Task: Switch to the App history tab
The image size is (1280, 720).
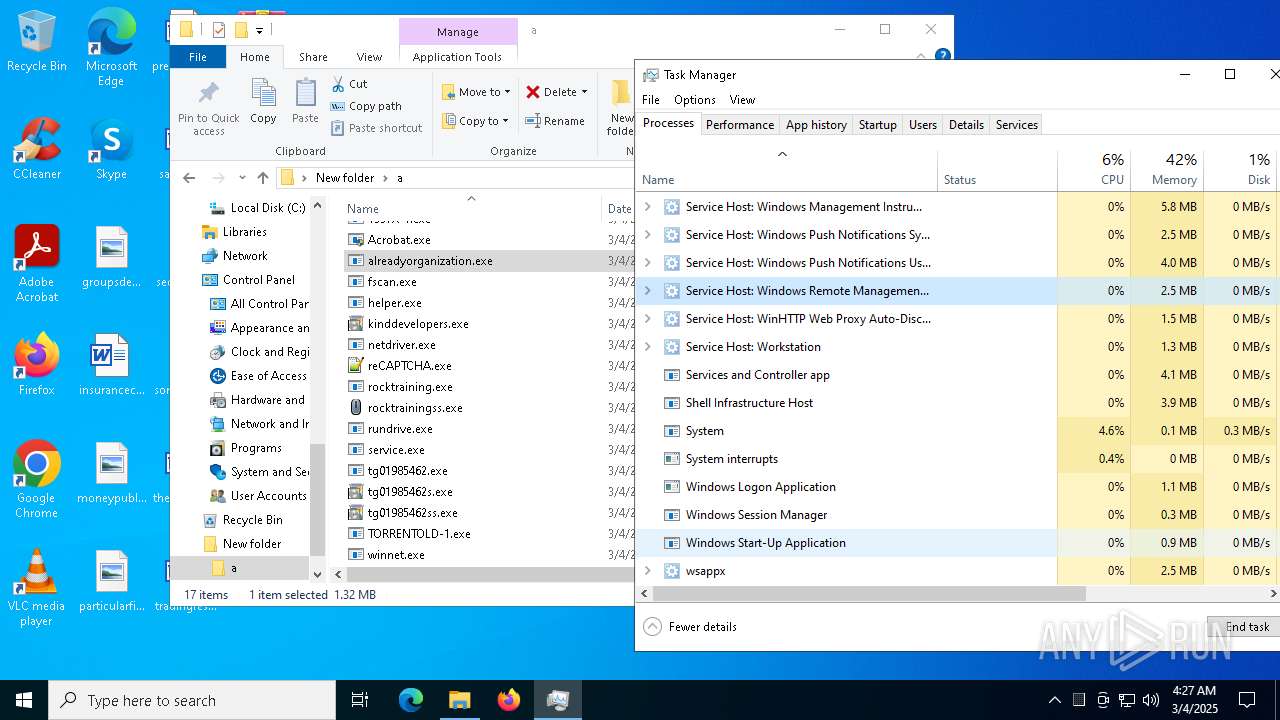Action: [x=816, y=125]
